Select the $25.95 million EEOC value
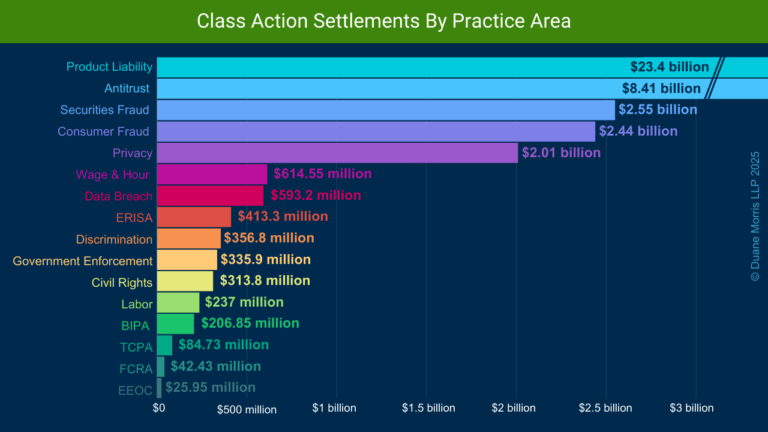This screenshot has width=768, height=432. [210, 387]
